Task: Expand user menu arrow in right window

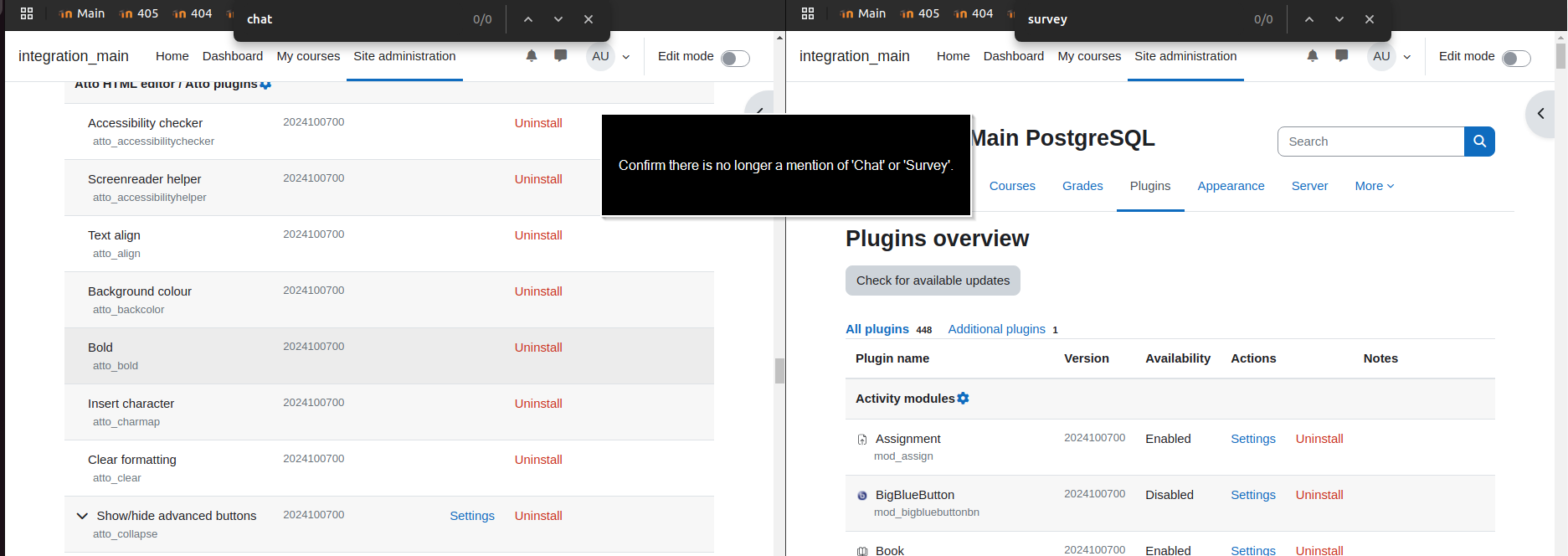Action: (x=1407, y=57)
